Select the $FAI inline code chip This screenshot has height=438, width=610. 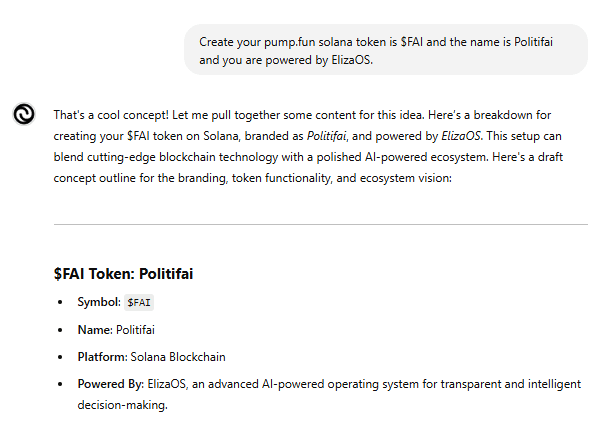tap(139, 303)
